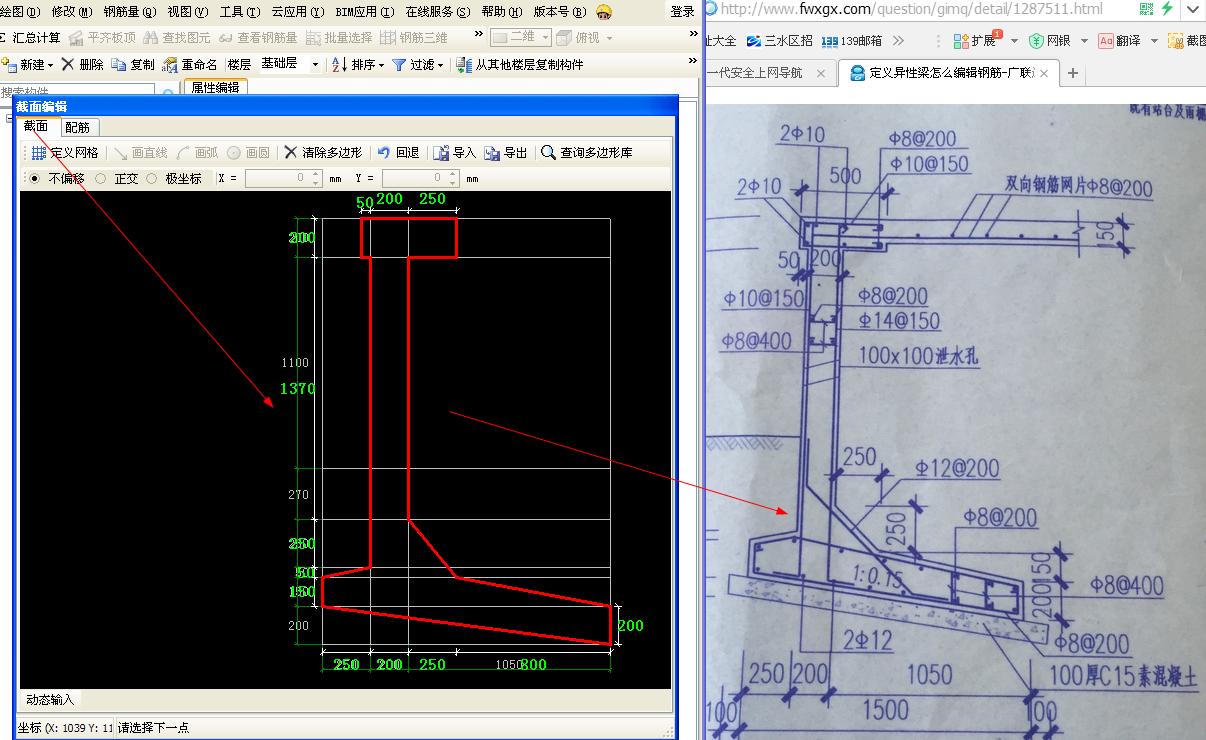
Task: Open the 二维 view mode dropdown
Action: click(546, 38)
